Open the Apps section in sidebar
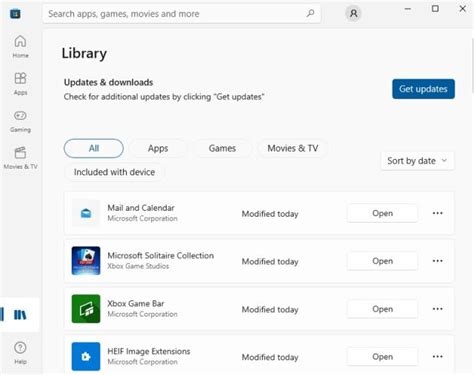 20,84
